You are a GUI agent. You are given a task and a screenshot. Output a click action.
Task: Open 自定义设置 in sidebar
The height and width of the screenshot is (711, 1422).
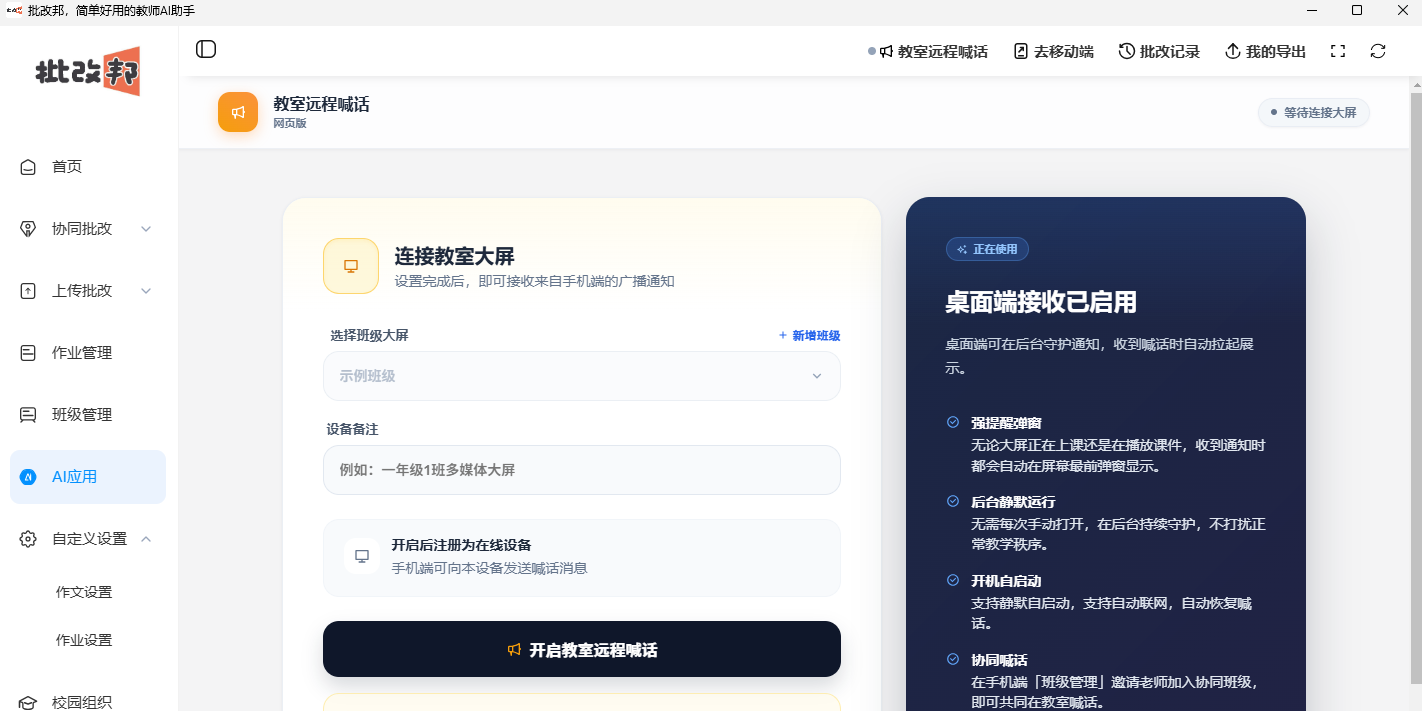click(88, 539)
